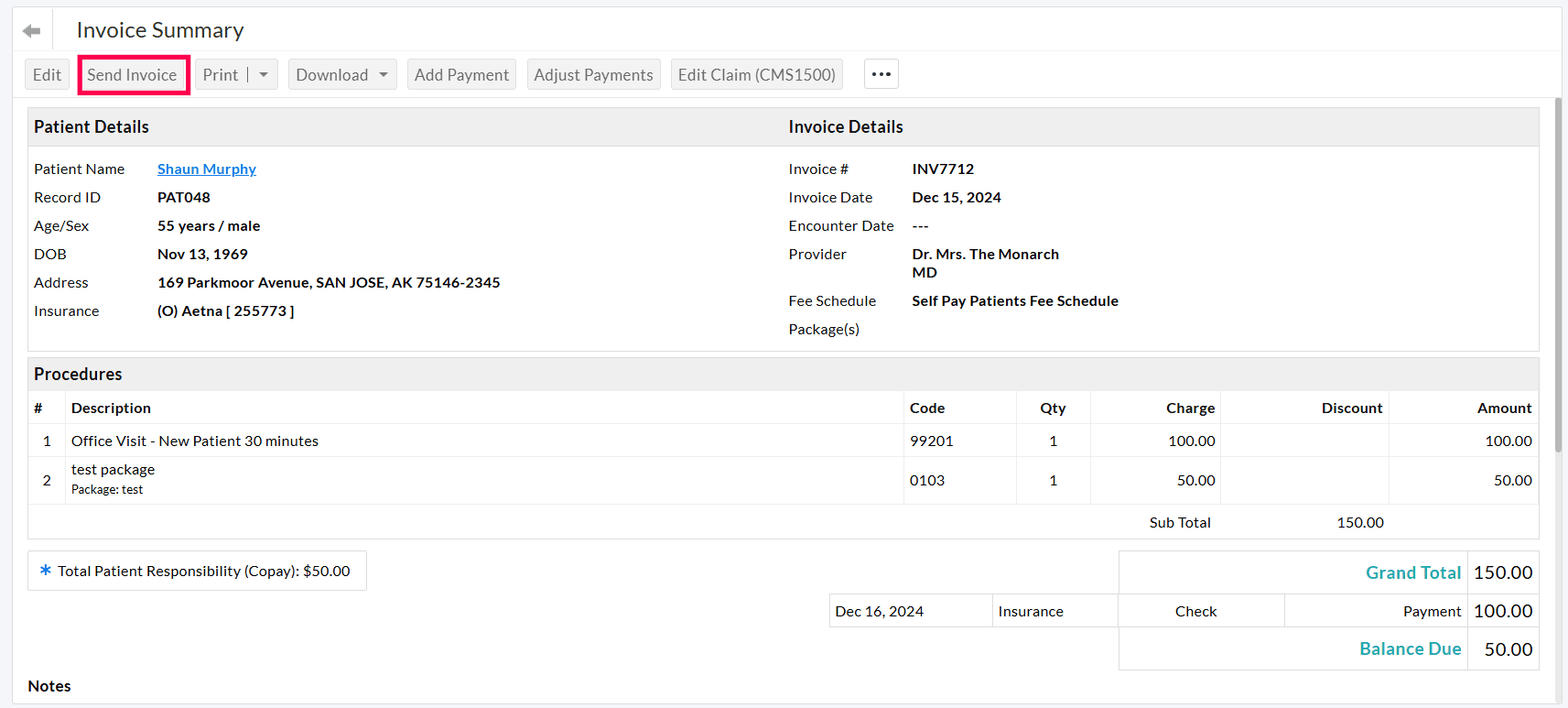Click the vertical scrollbar on the right
The image size is (1568, 708).
tap(1559, 275)
